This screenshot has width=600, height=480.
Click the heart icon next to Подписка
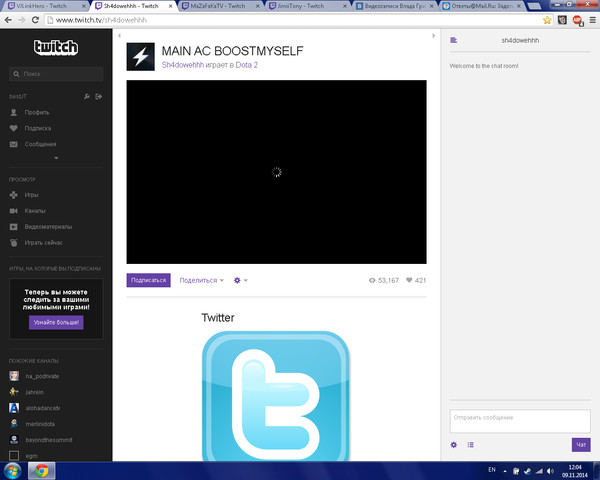coord(14,128)
